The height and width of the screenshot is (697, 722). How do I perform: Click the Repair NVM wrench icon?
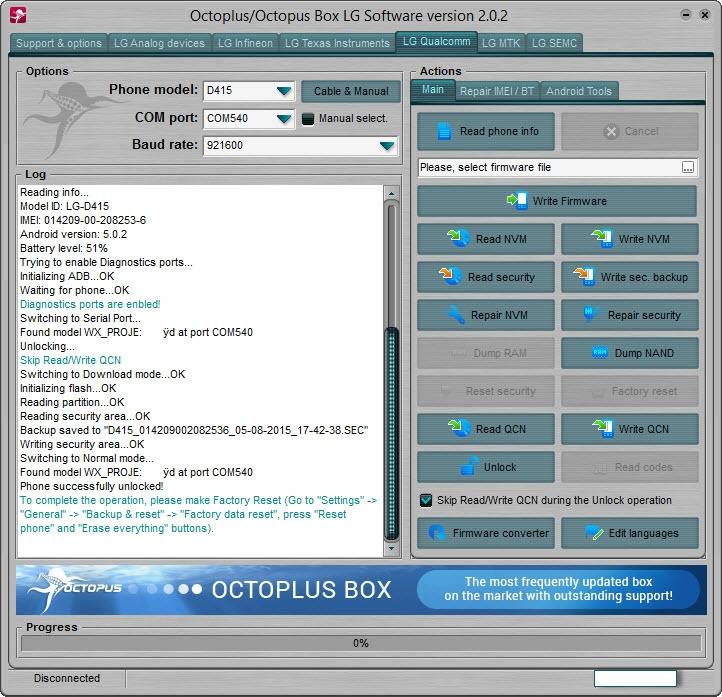click(x=456, y=315)
